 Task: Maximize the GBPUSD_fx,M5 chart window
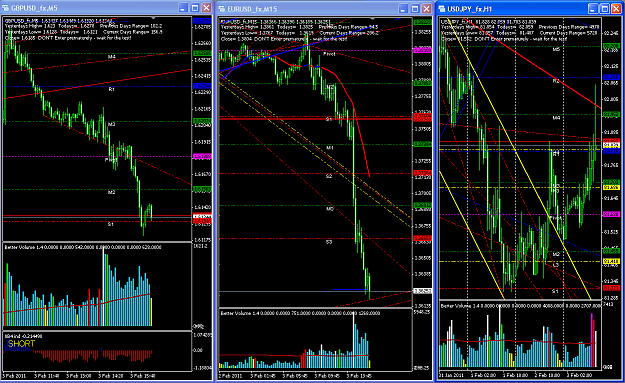pos(195,8)
